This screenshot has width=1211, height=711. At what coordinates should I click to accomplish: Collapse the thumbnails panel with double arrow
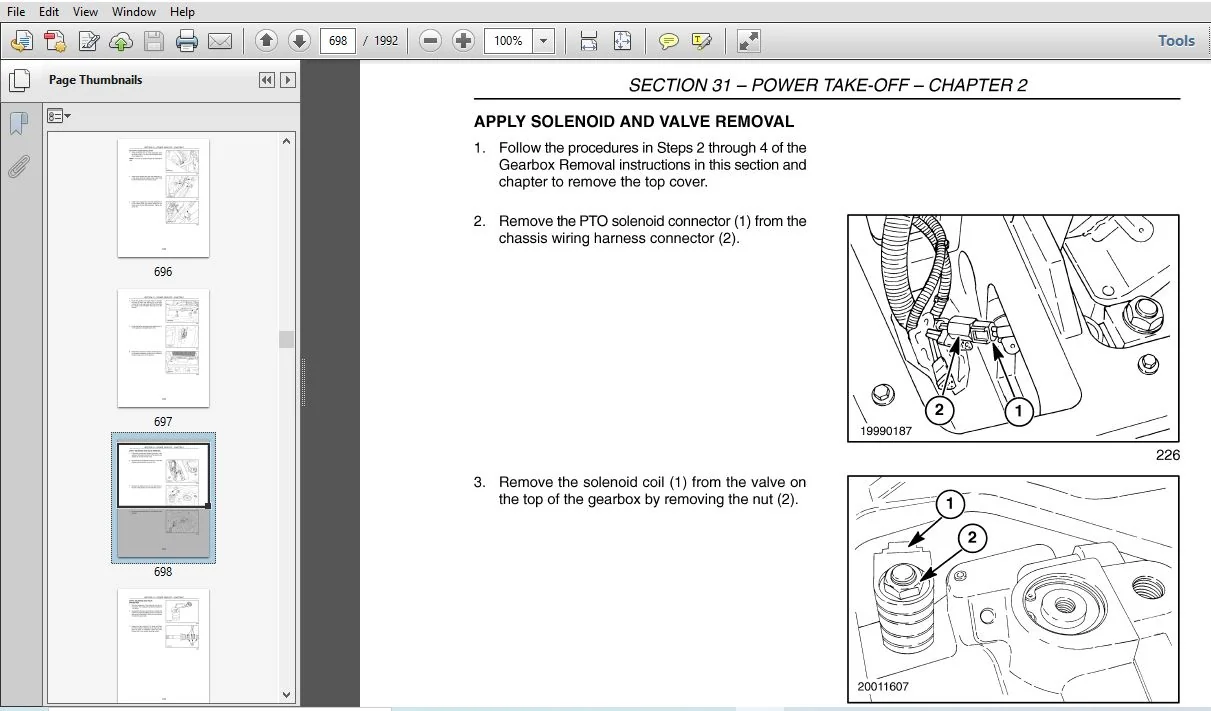tap(266, 80)
